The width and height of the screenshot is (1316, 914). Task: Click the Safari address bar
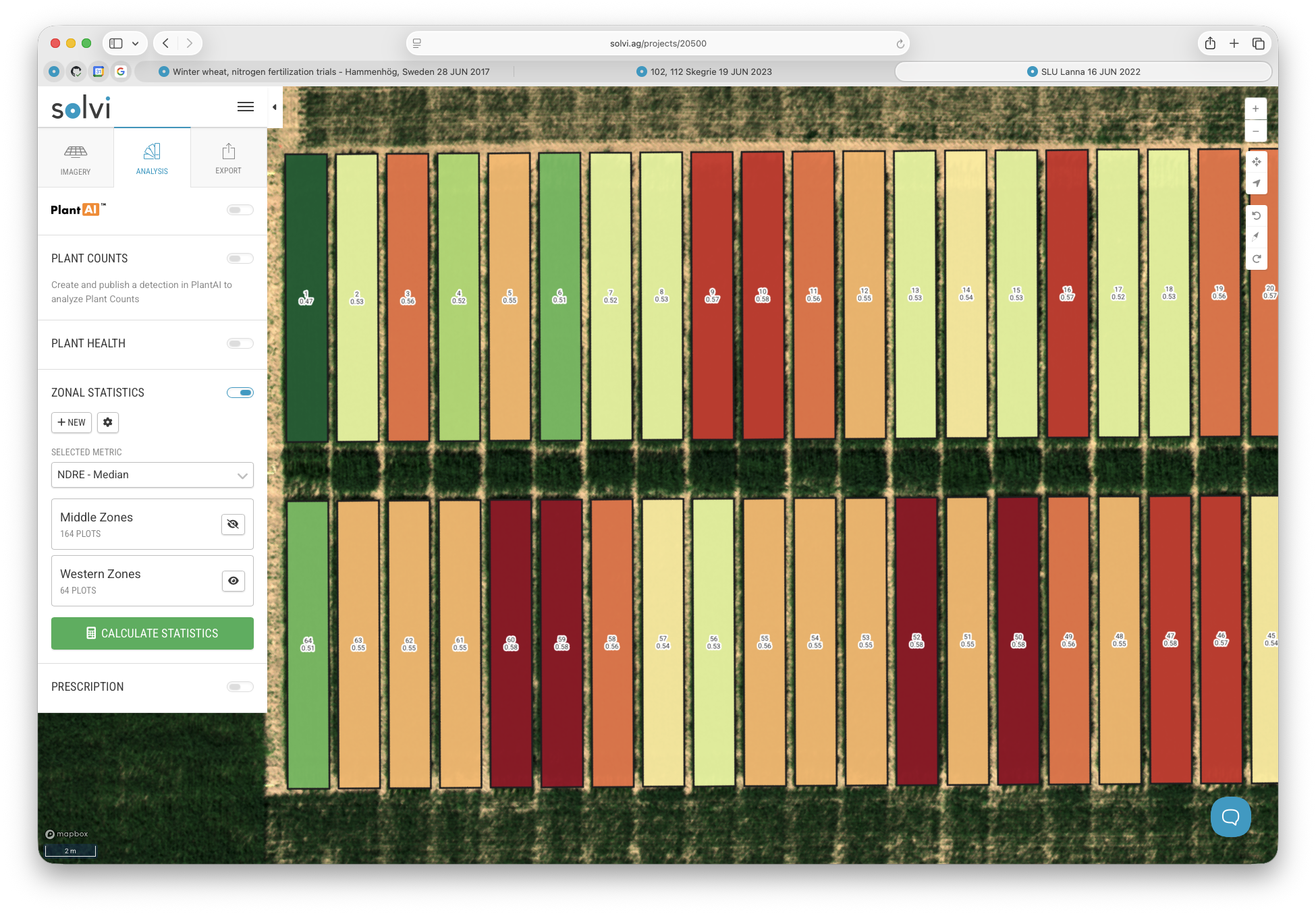[657, 43]
